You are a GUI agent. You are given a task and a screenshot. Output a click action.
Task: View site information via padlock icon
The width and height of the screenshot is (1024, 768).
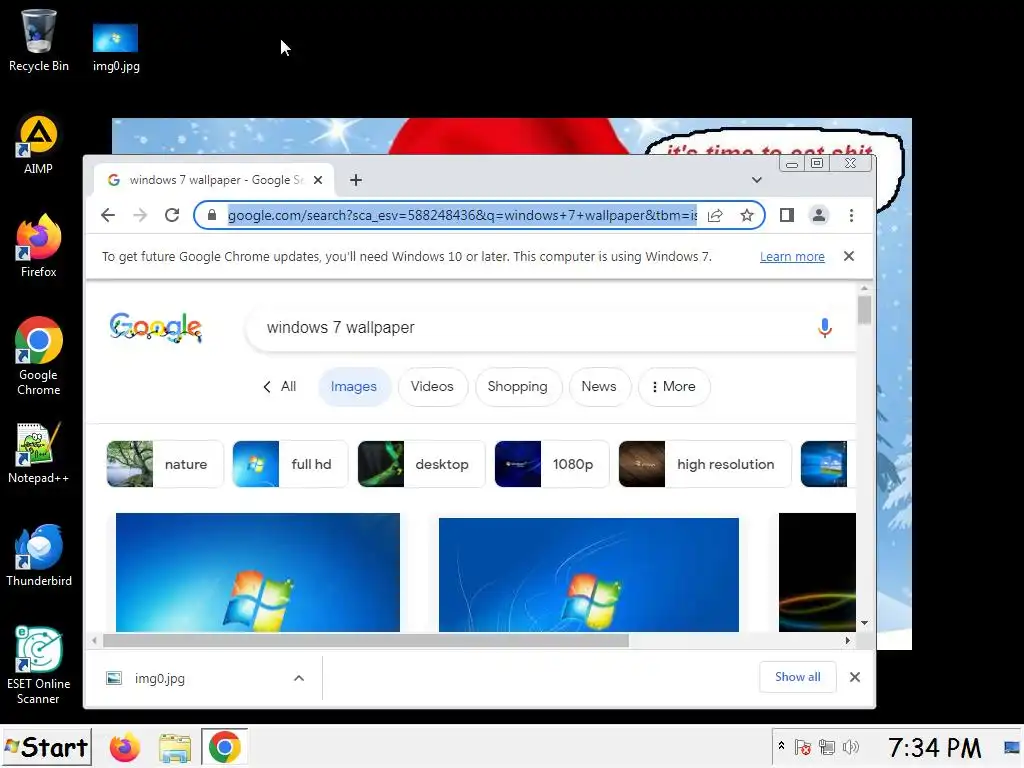coord(212,215)
